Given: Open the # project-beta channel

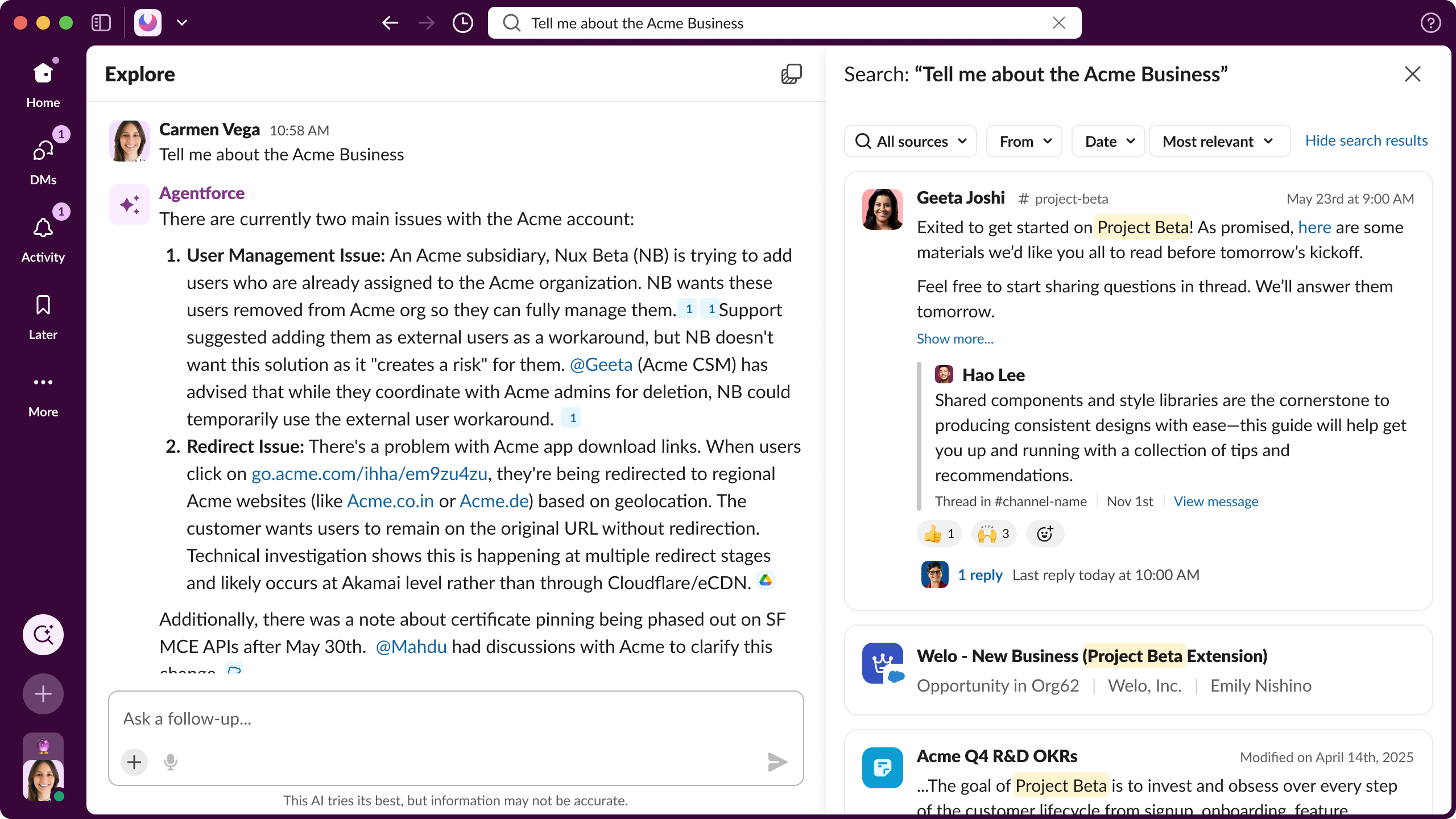Looking at the screenshot, I should pos(1062,198).
